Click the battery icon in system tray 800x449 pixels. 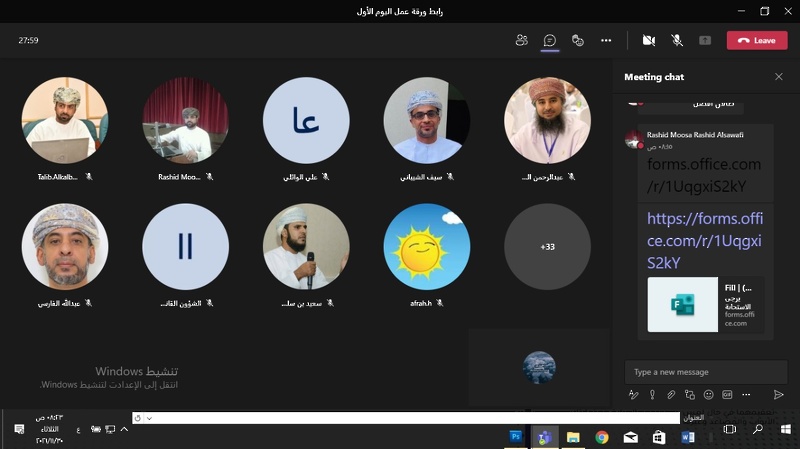coord(95,429)
